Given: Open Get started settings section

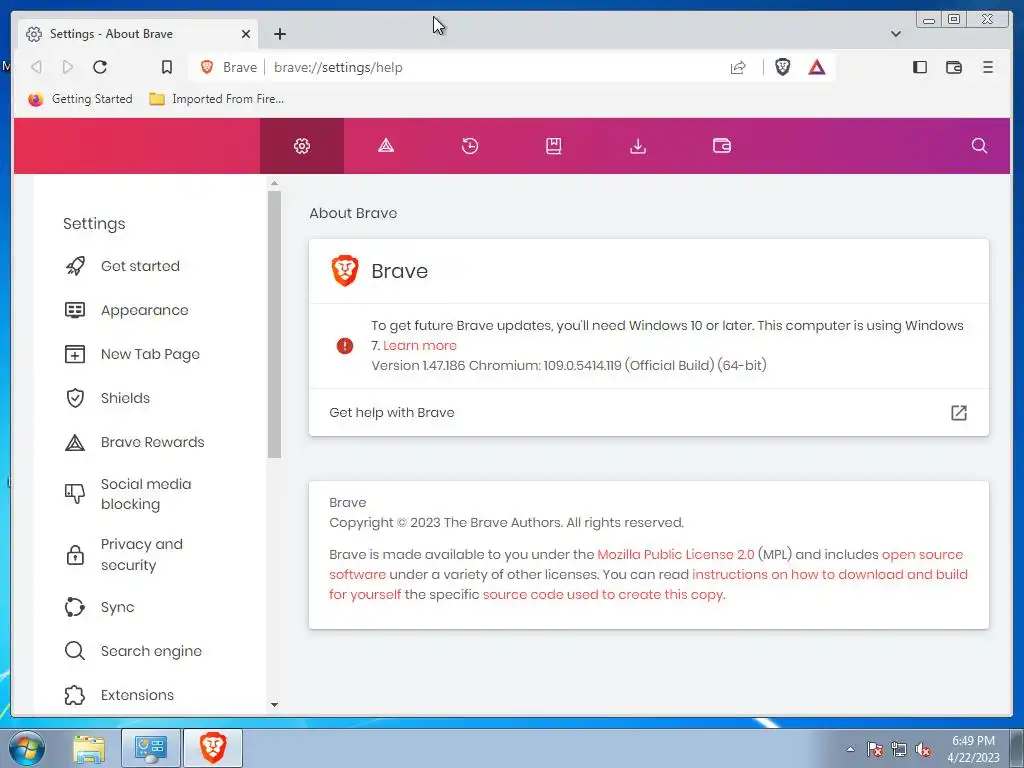Looking at the screenshot, I should [140, 266].
